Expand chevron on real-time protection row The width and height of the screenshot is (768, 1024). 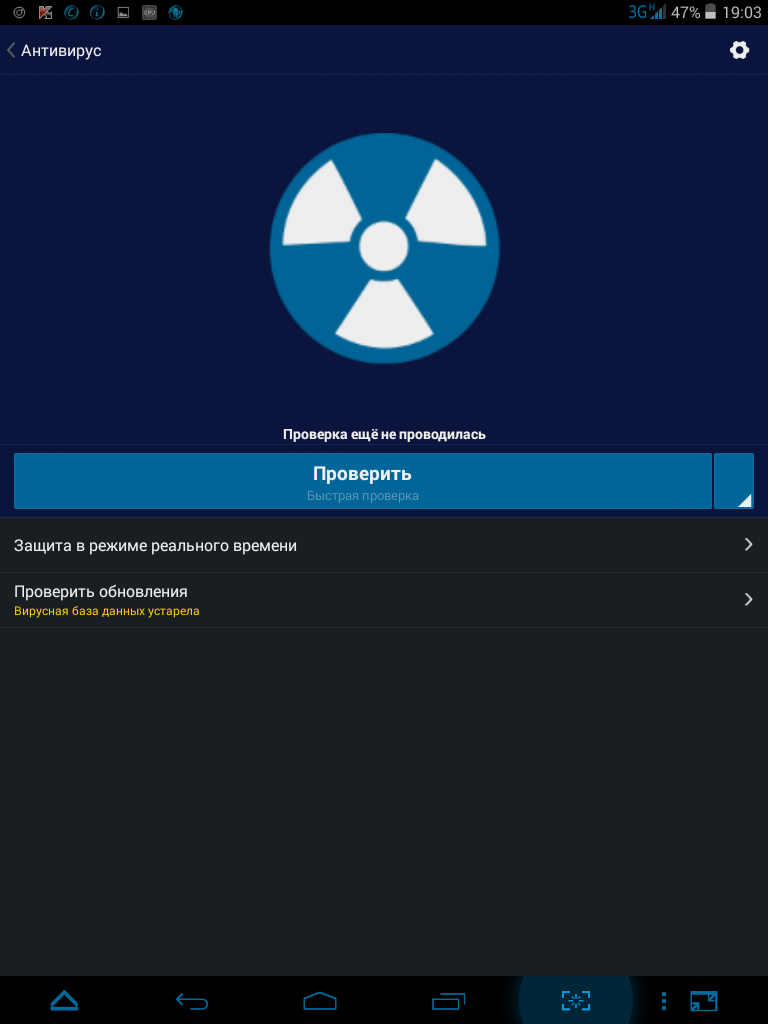748,545
